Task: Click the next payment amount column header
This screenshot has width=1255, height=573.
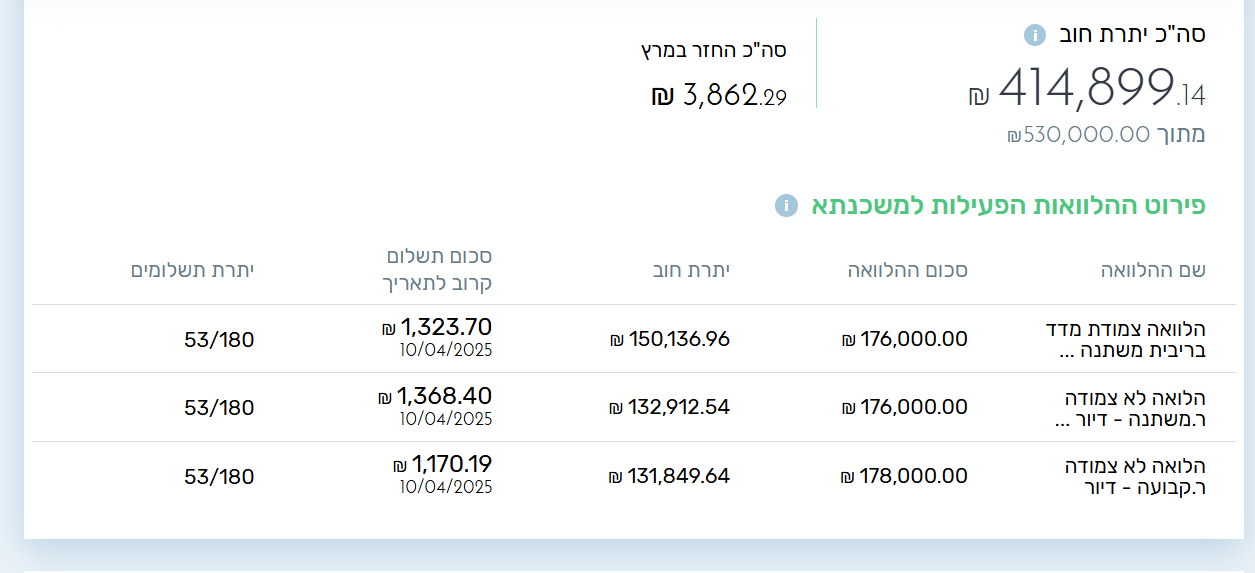Action: click(x=438, y=270)
